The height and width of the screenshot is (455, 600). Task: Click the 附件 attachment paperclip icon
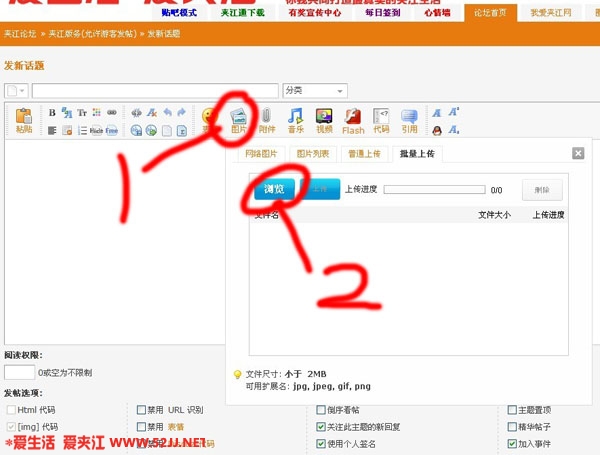point(266,119)
